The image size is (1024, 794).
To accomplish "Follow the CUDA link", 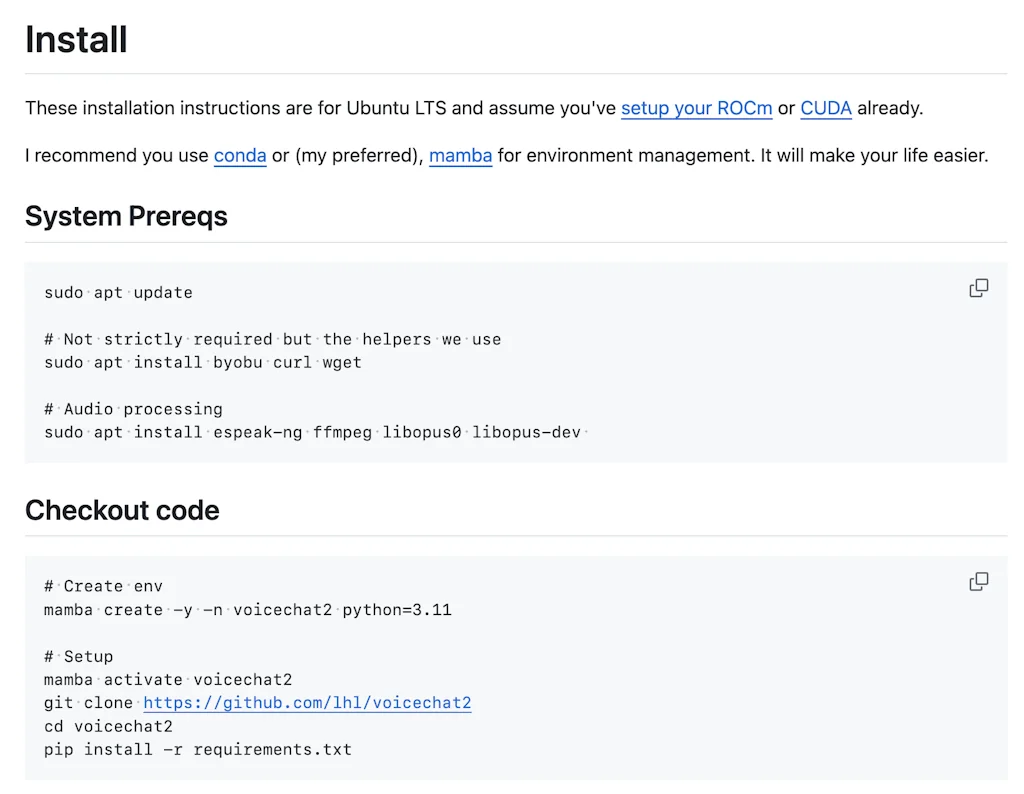I will 826,108.
